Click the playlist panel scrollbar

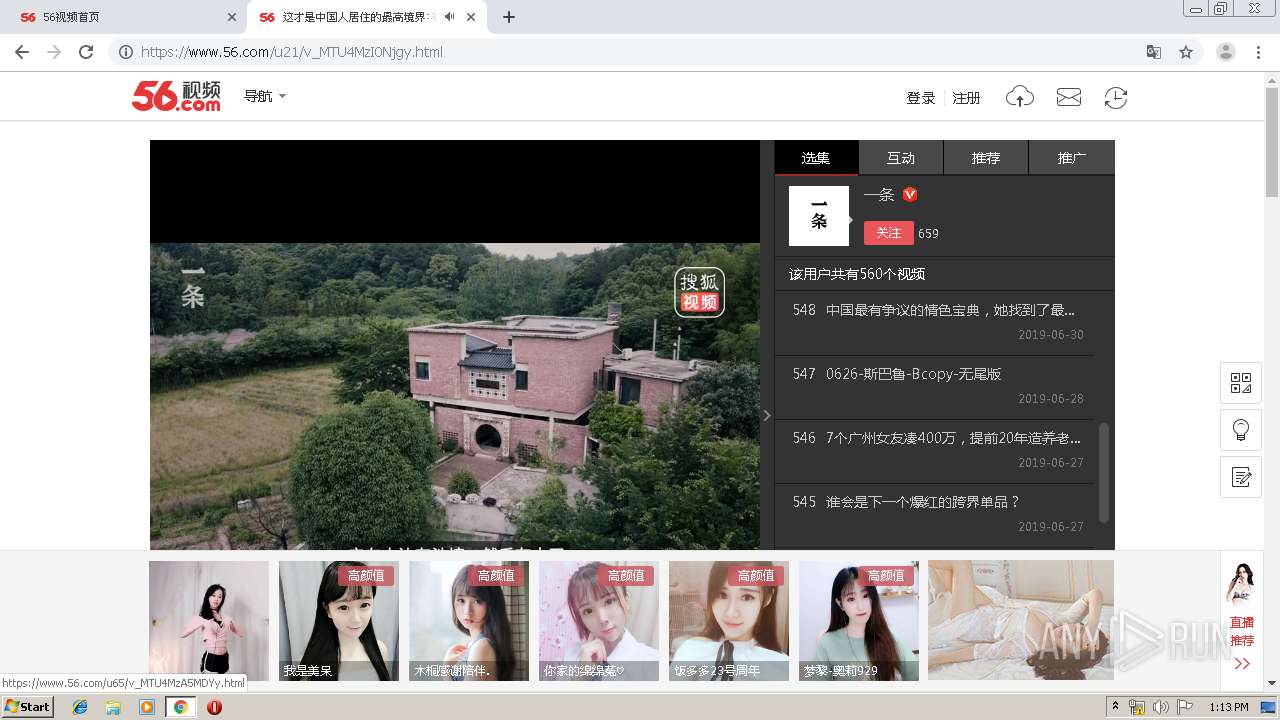pos(1104,472)
